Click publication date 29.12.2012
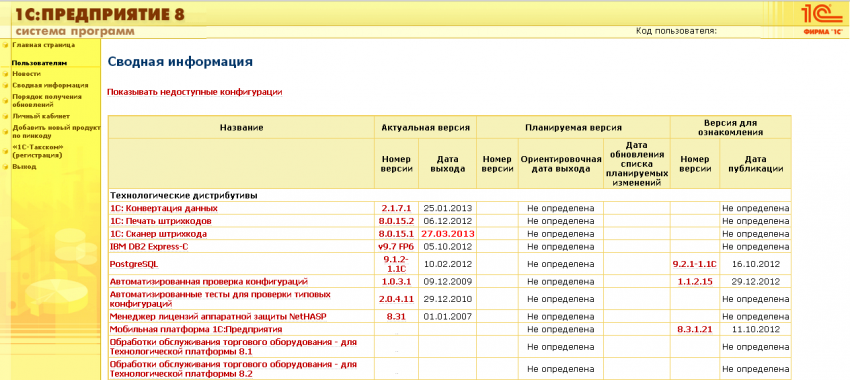850x380 pixels. [755, 282]
